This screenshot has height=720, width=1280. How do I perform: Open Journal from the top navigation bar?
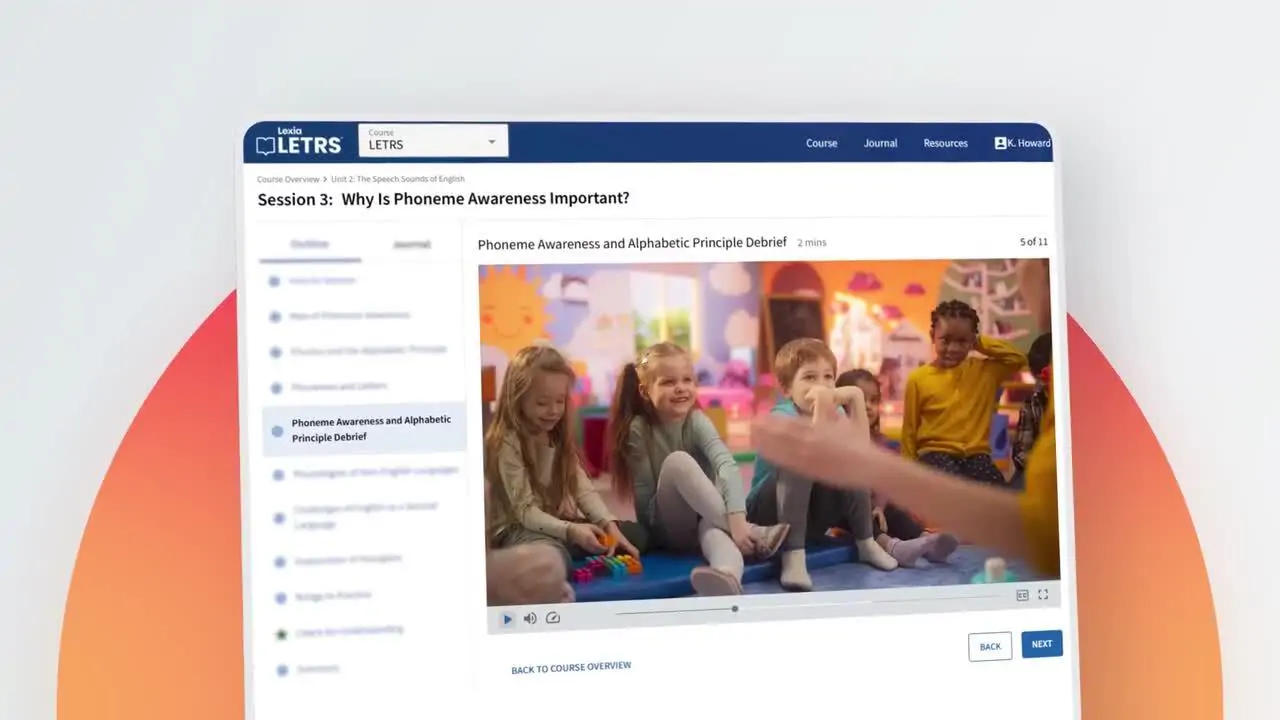click(880, 143)
